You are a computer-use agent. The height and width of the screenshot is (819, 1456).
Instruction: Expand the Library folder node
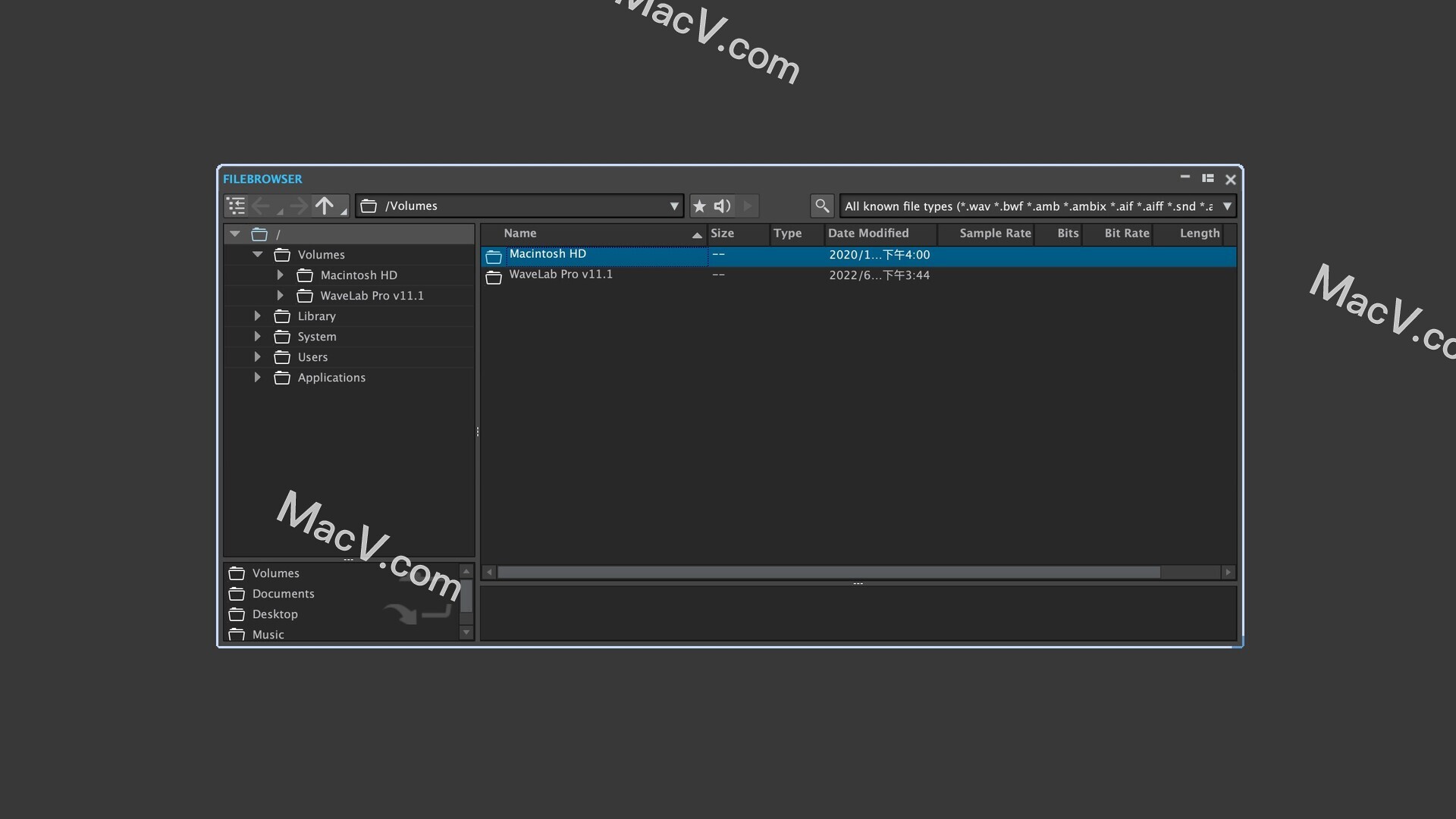click(x=258, y=316)
